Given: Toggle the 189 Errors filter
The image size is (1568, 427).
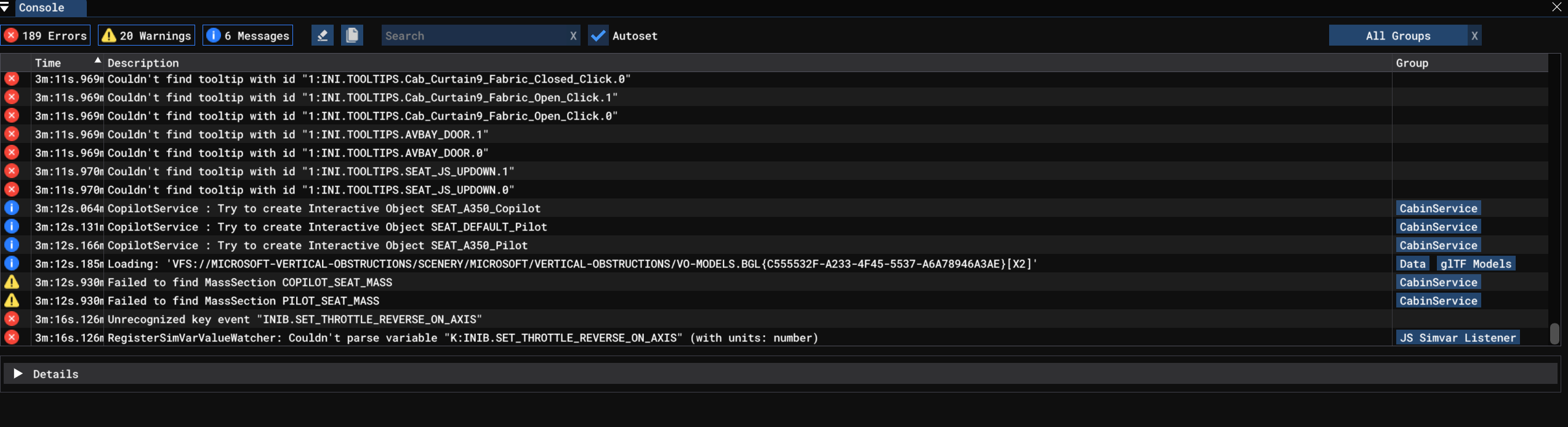Looking at the screenshot, I should (x=46, y=36).
